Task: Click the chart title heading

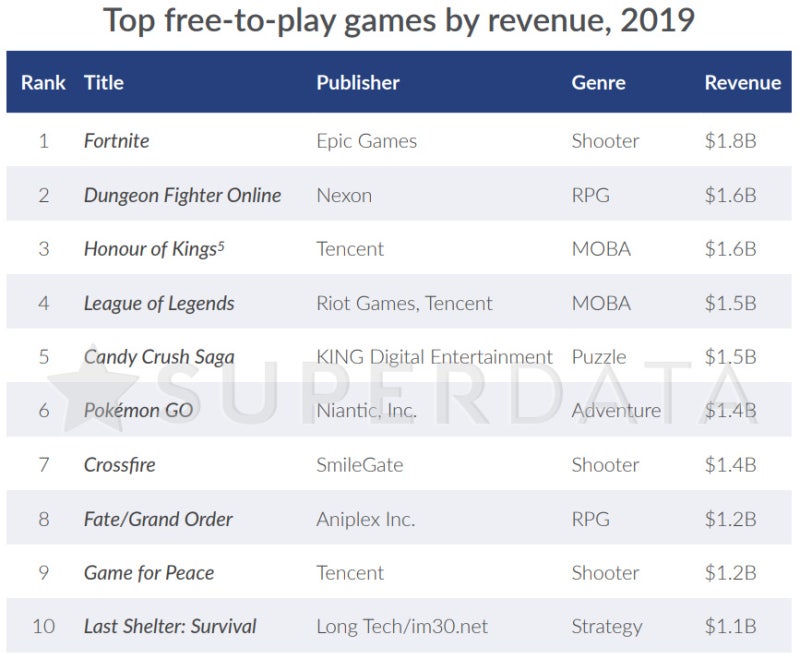Action: [x=399, y=20]
